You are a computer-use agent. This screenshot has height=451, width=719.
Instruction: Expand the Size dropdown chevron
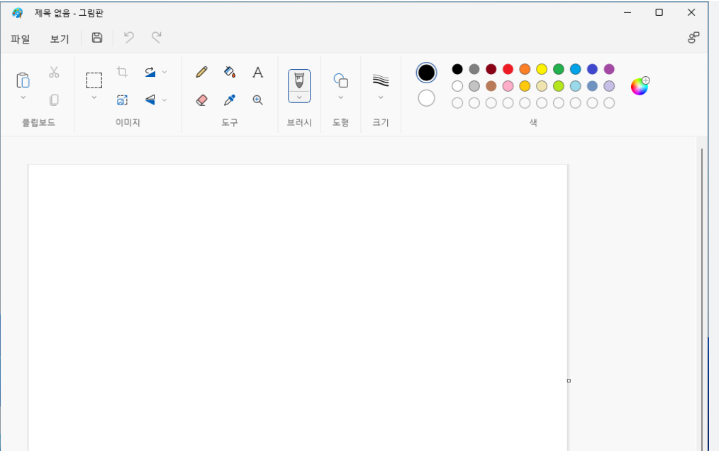coord(381,97)
